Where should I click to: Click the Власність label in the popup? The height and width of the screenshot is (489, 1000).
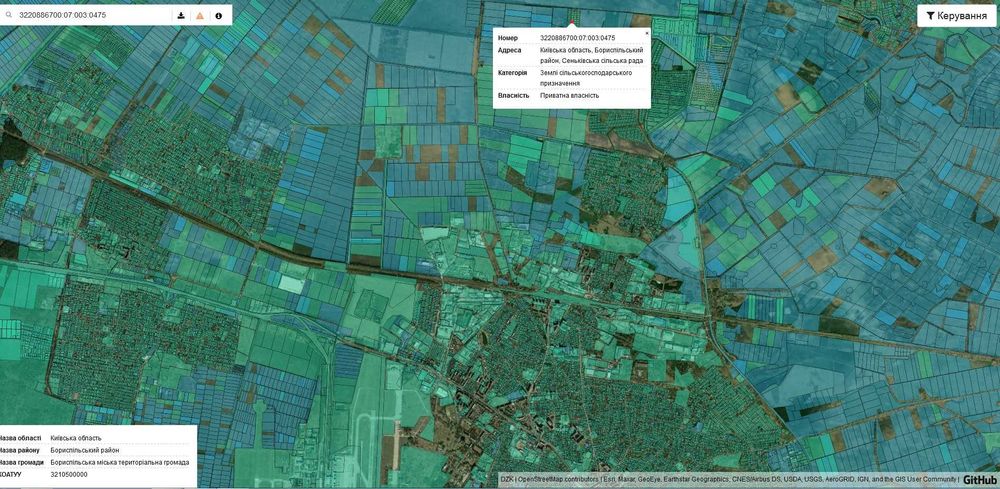[x=513, y=96]
